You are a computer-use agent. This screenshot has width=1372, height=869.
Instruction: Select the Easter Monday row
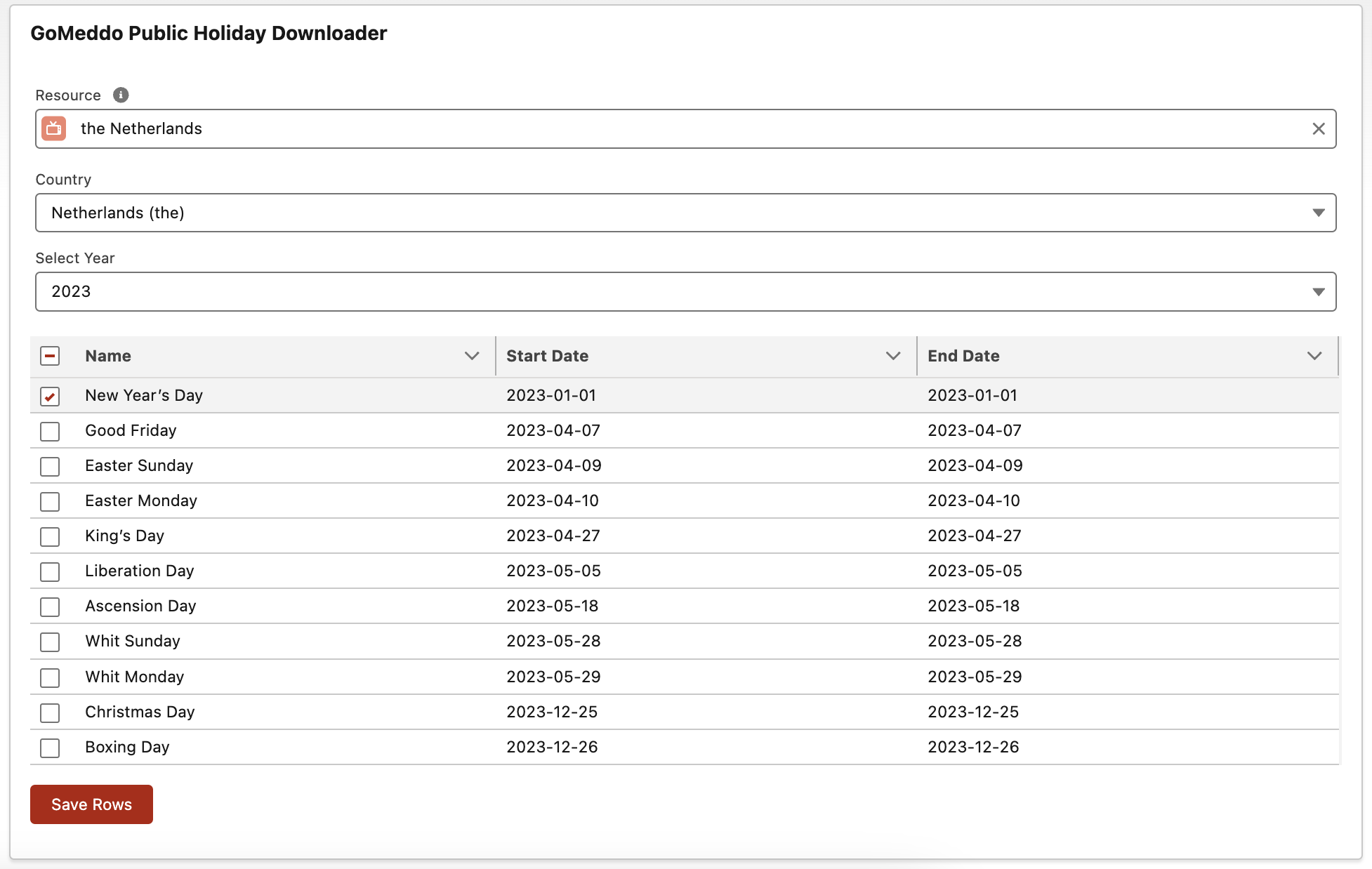point(50,501)
